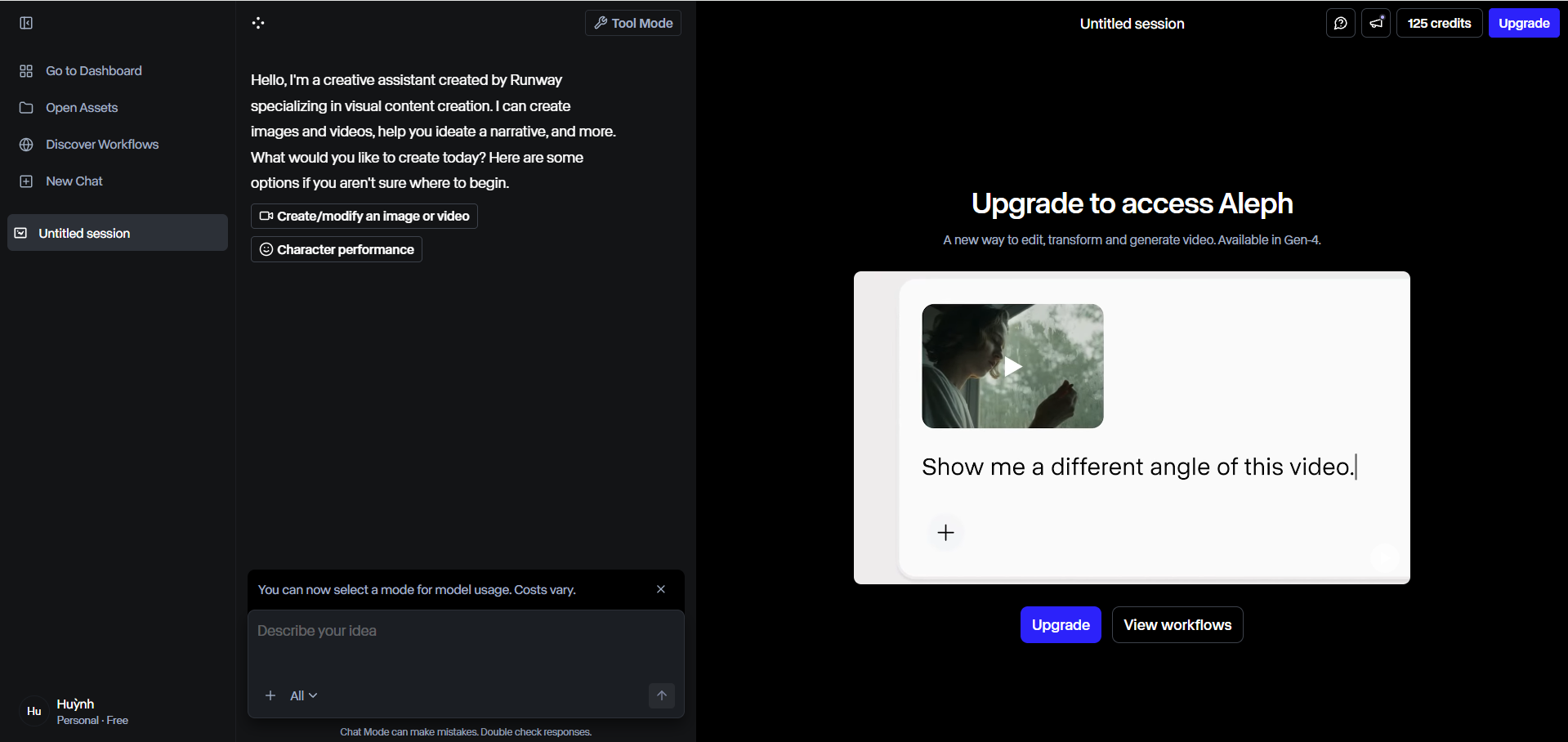Click Upgrade in the top-right header

click(x=1524, y=23)
